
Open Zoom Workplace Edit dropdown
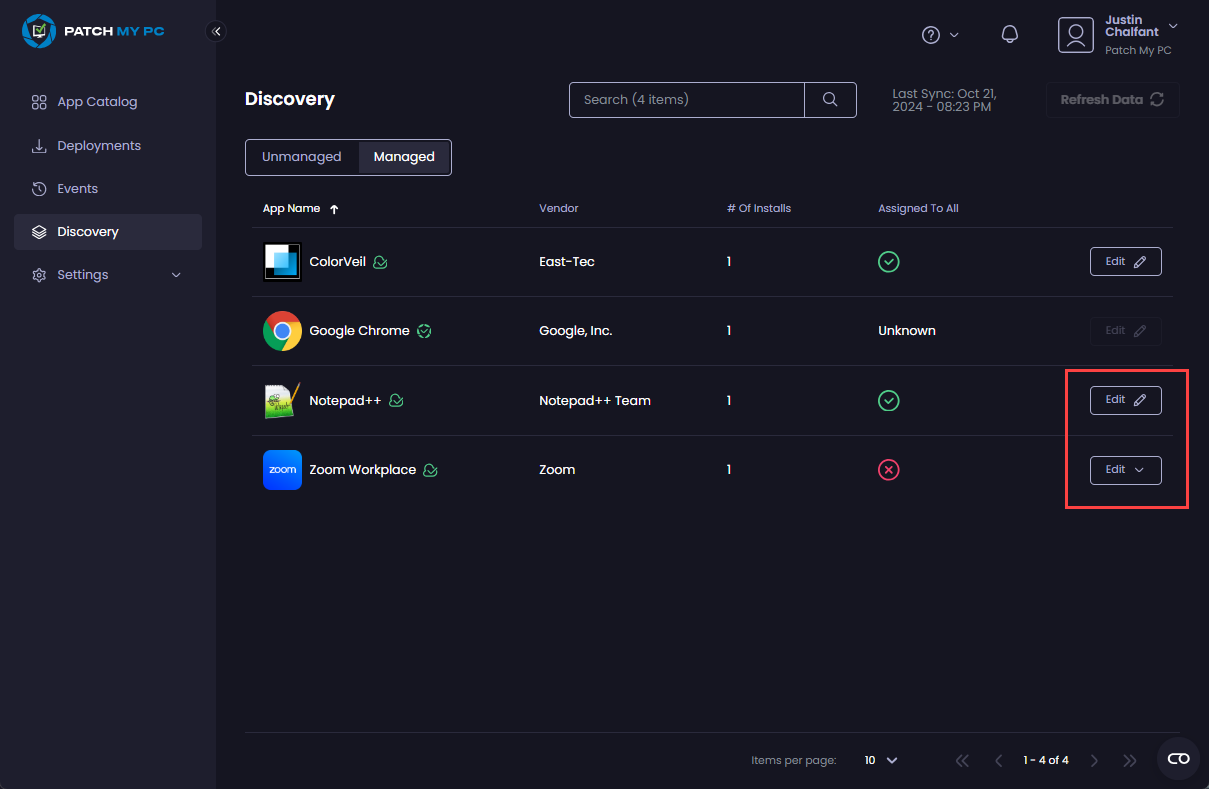tap(1125, 470)
